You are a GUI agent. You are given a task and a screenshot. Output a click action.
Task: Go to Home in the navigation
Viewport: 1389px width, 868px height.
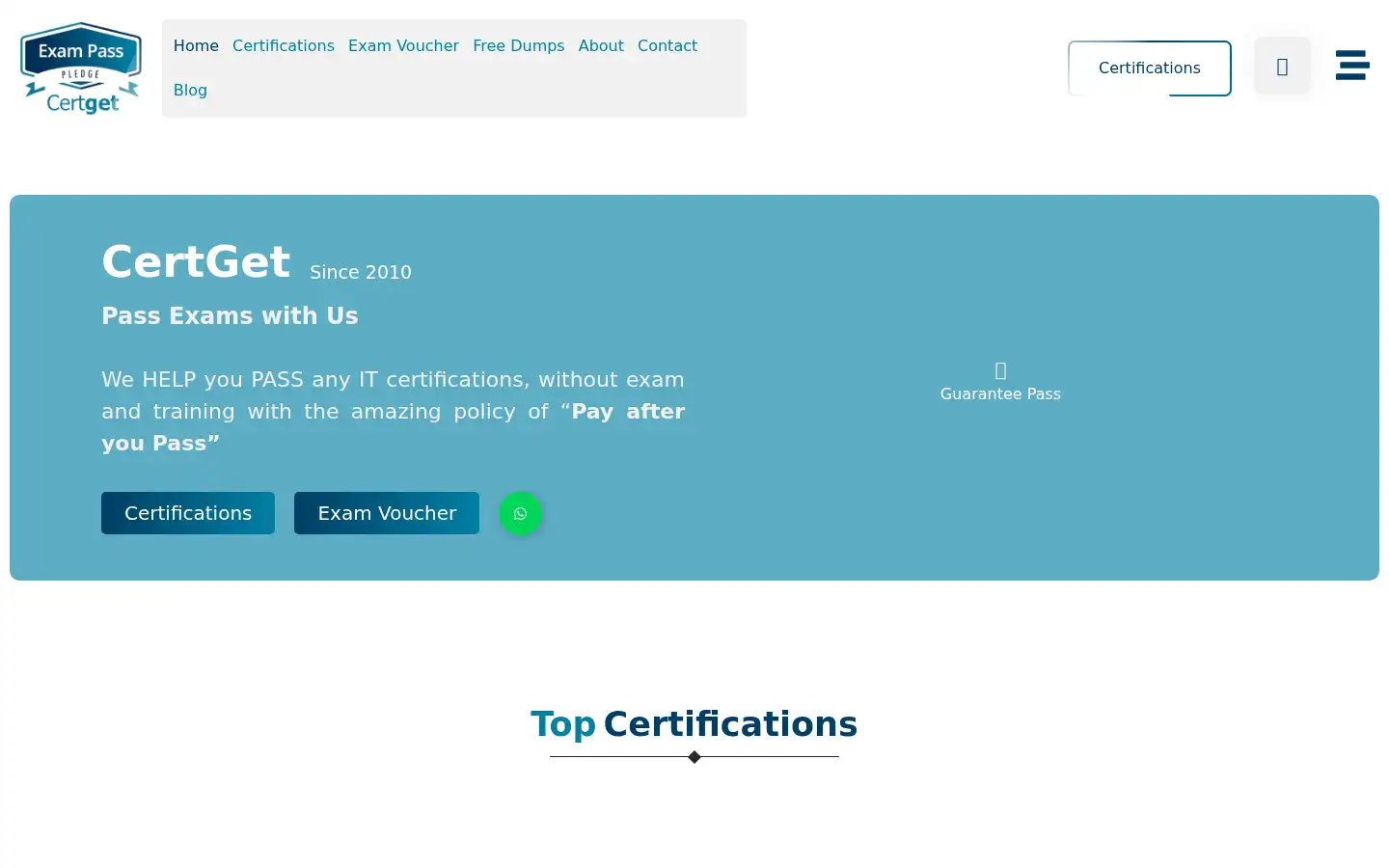point(196,45)
